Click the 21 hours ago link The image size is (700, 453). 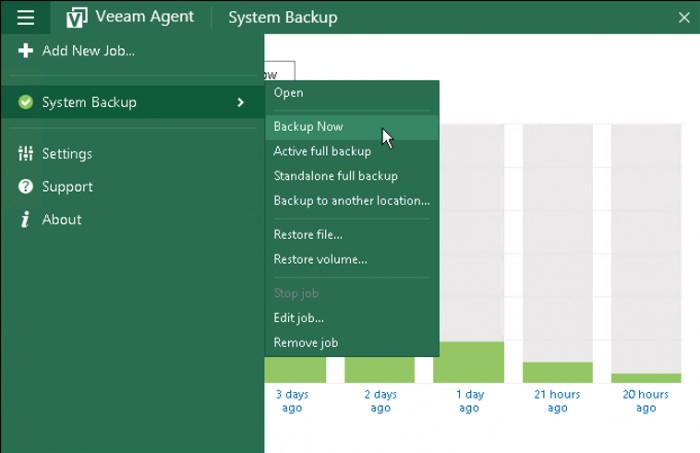click(x=557, y=401)
